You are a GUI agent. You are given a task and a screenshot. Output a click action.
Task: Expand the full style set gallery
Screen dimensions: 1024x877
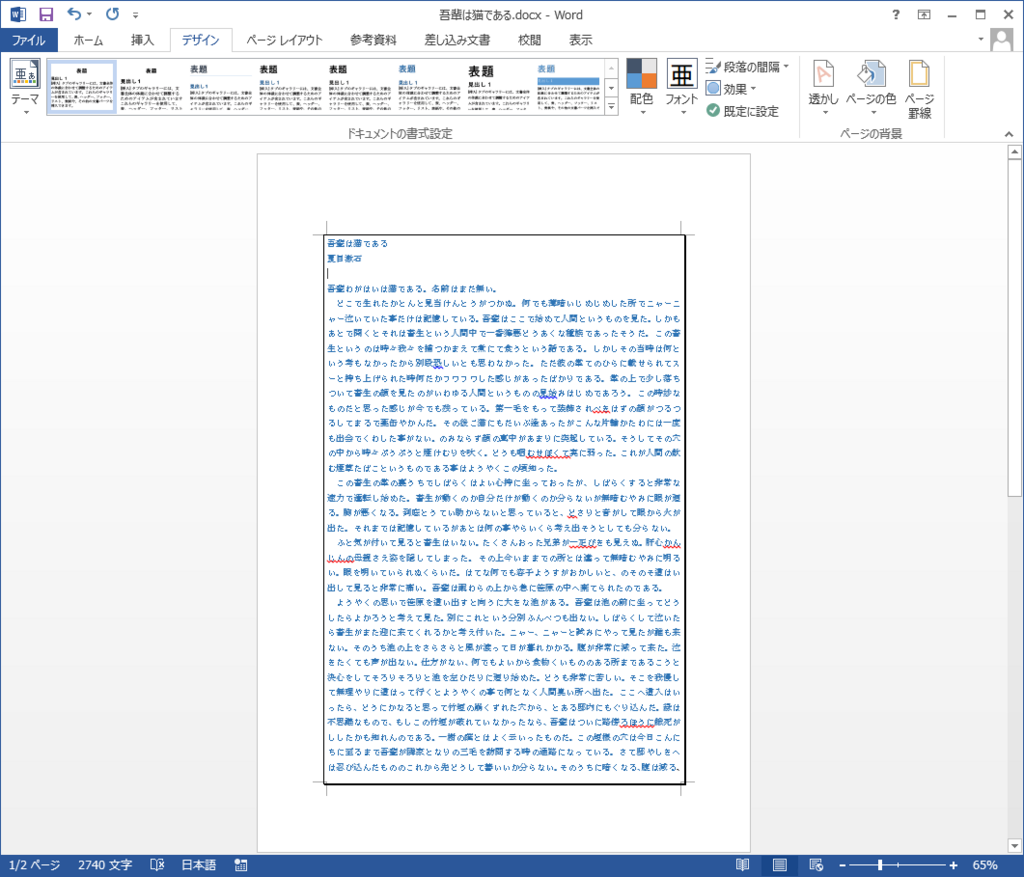pos(612,106)
